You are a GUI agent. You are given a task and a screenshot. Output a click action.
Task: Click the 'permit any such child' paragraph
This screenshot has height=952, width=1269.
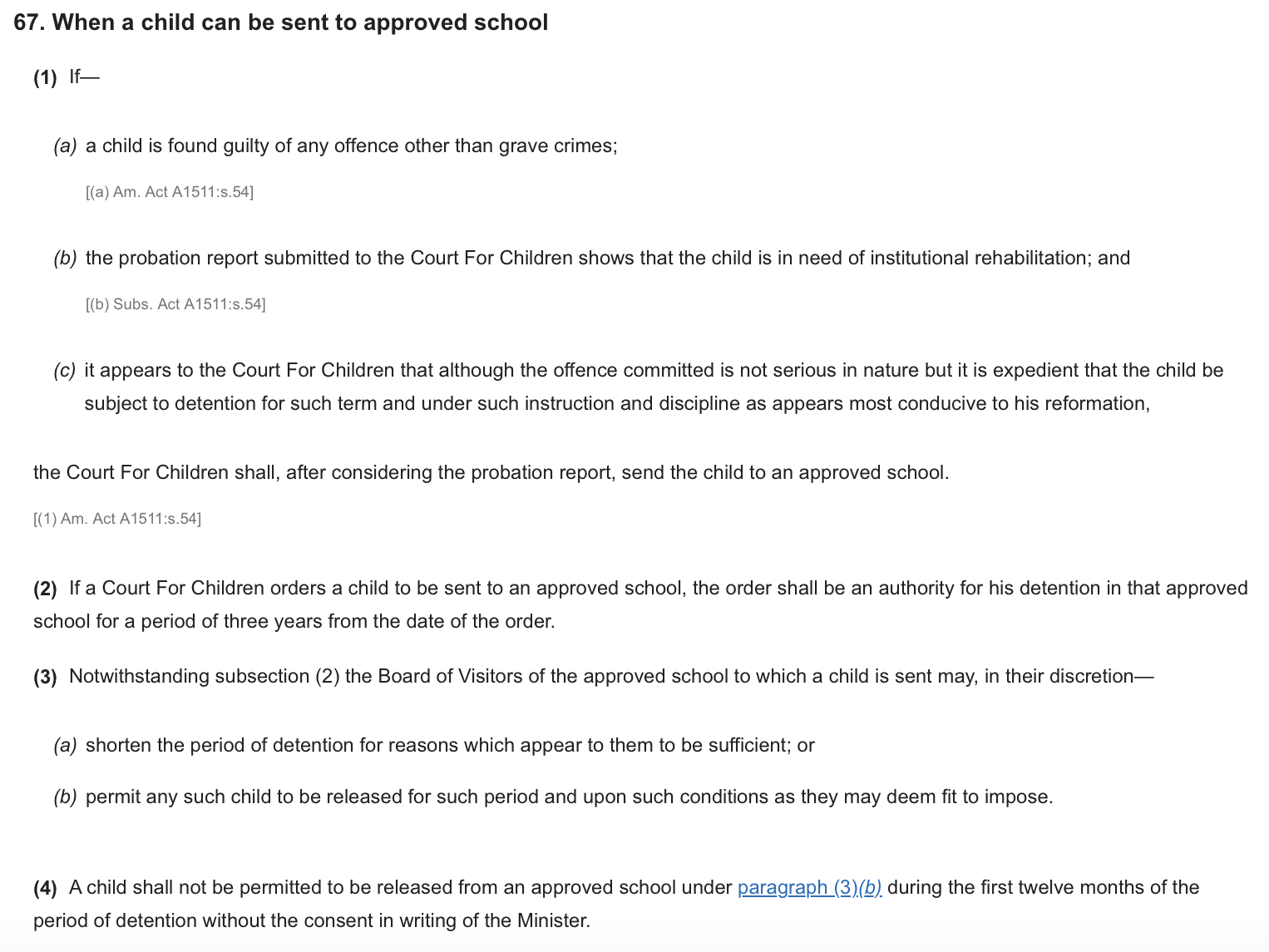click(553, 797)
